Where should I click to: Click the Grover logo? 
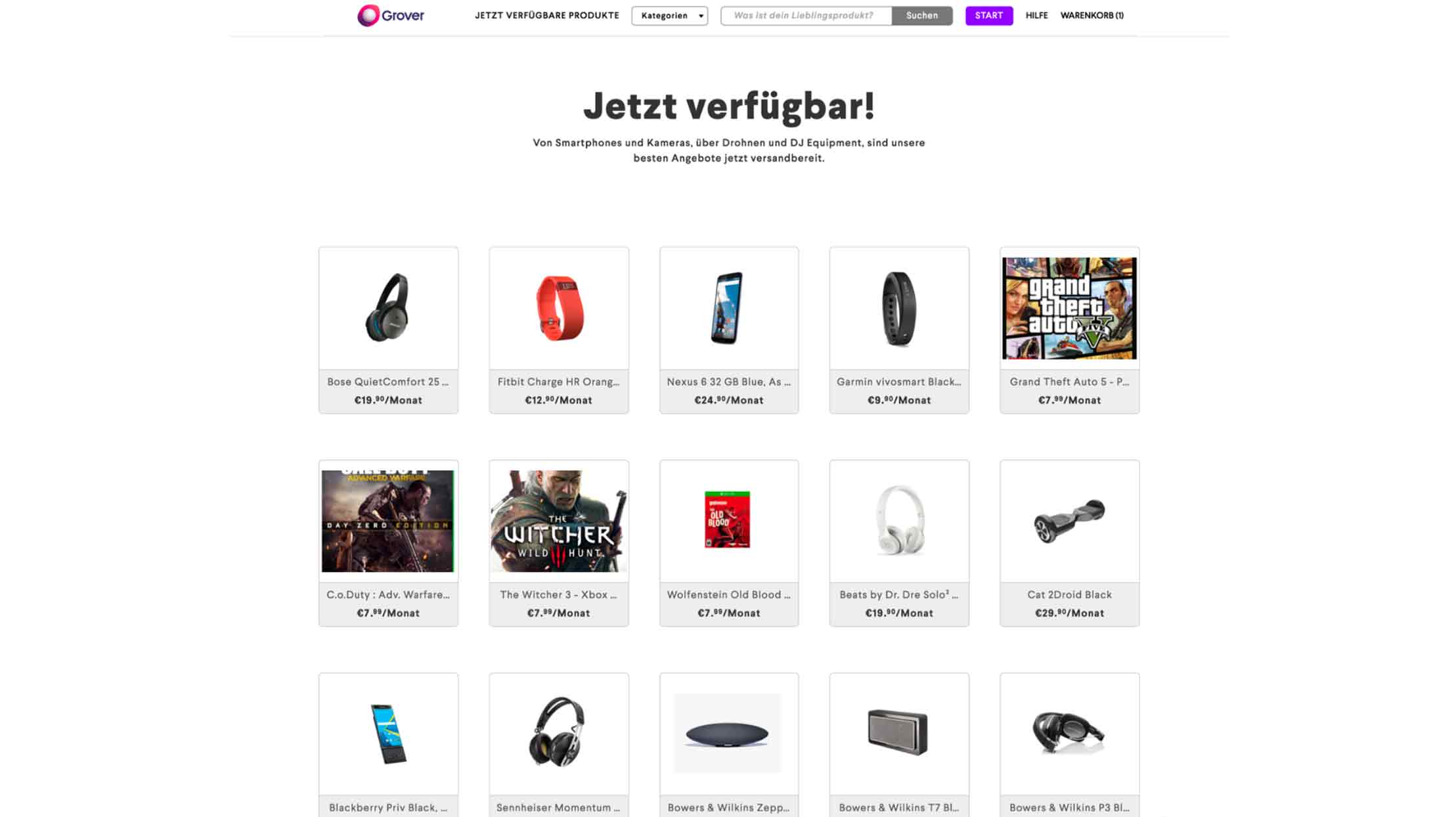391,15
